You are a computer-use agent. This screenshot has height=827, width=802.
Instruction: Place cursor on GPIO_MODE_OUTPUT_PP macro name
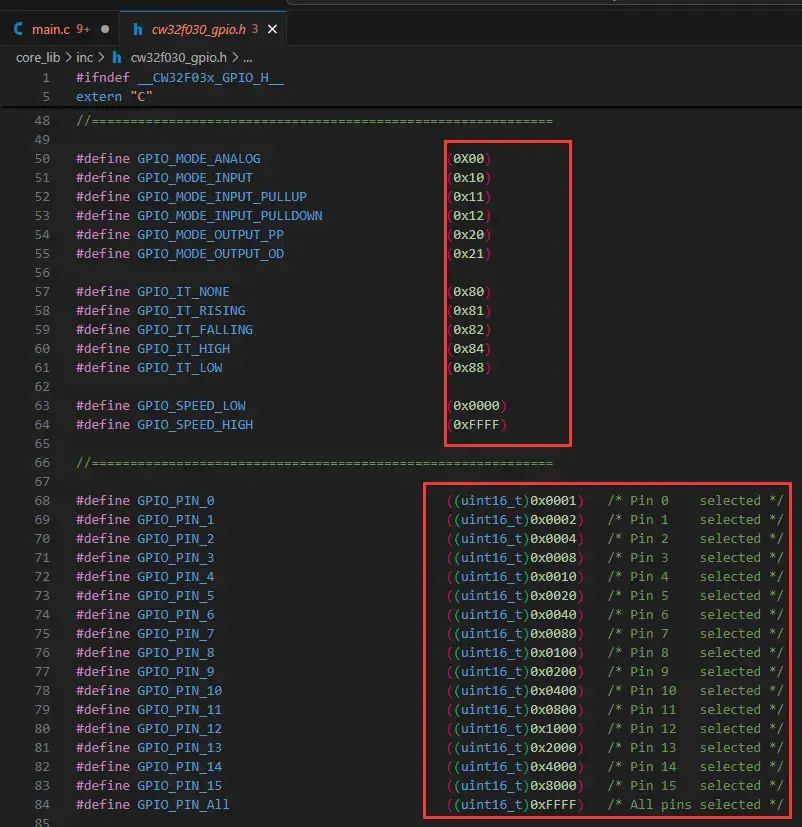click(x=210, y=235)
